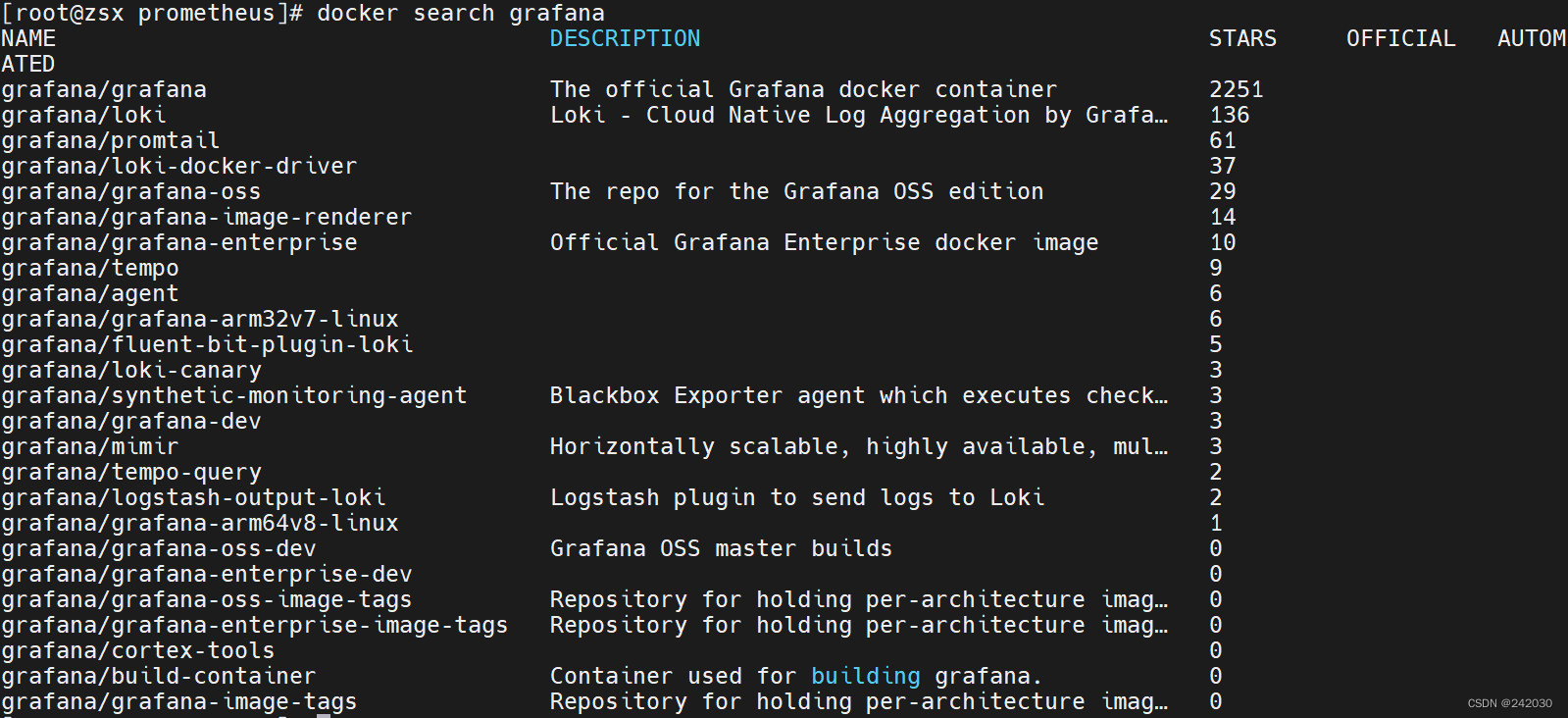Click the grafana/grafana-enterprise-image-tags name

(x=255, y=626)
